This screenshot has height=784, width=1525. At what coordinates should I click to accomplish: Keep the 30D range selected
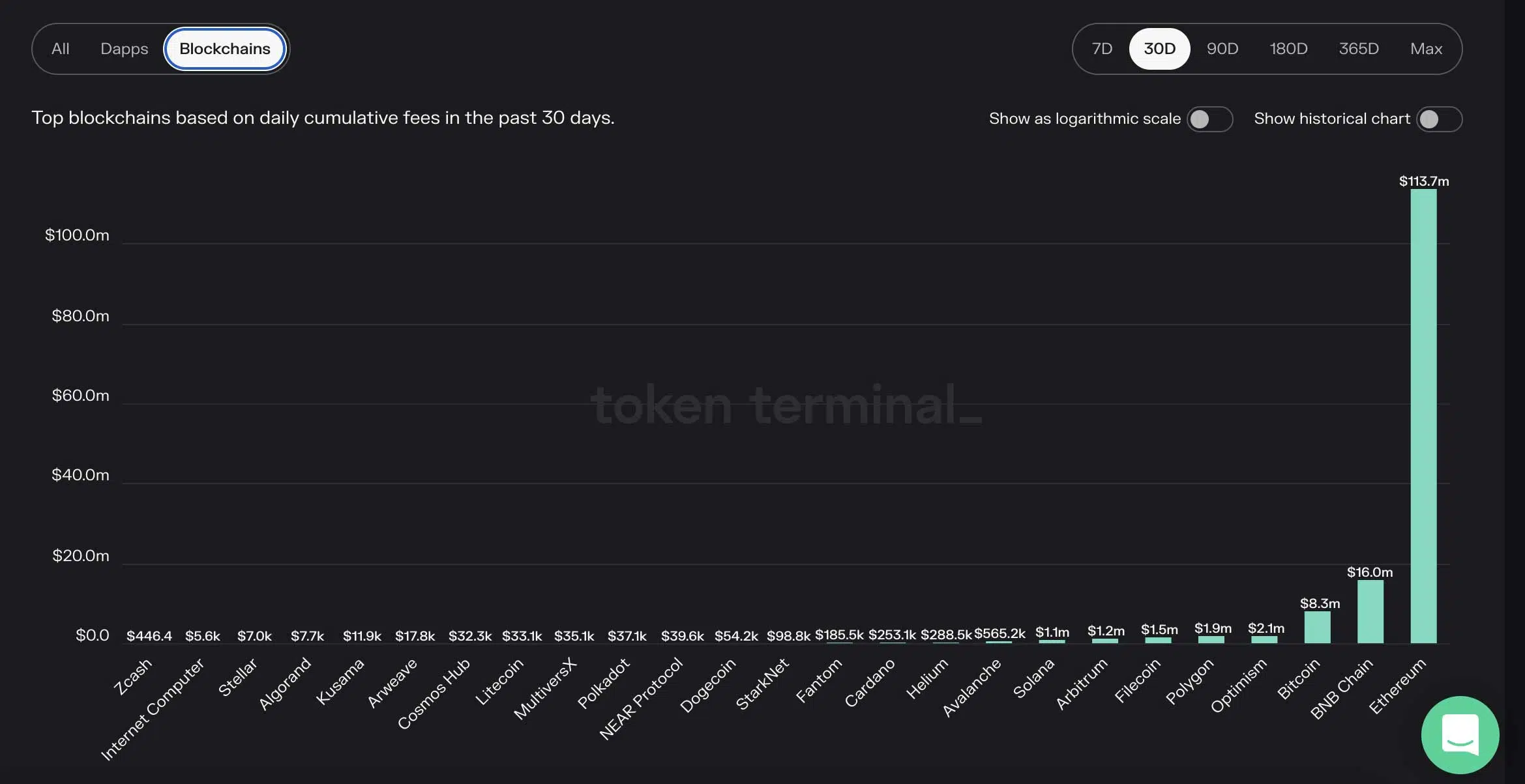point(1159,48)
